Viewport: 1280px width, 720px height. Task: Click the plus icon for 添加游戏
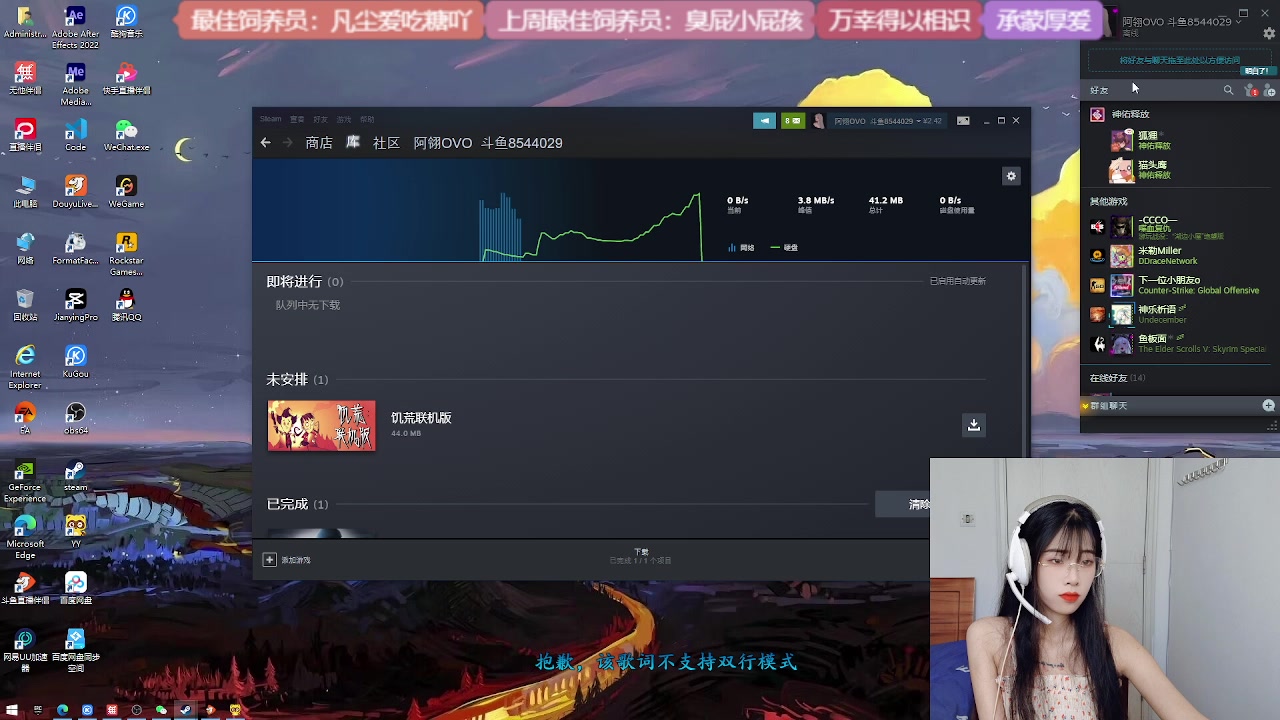269,560
